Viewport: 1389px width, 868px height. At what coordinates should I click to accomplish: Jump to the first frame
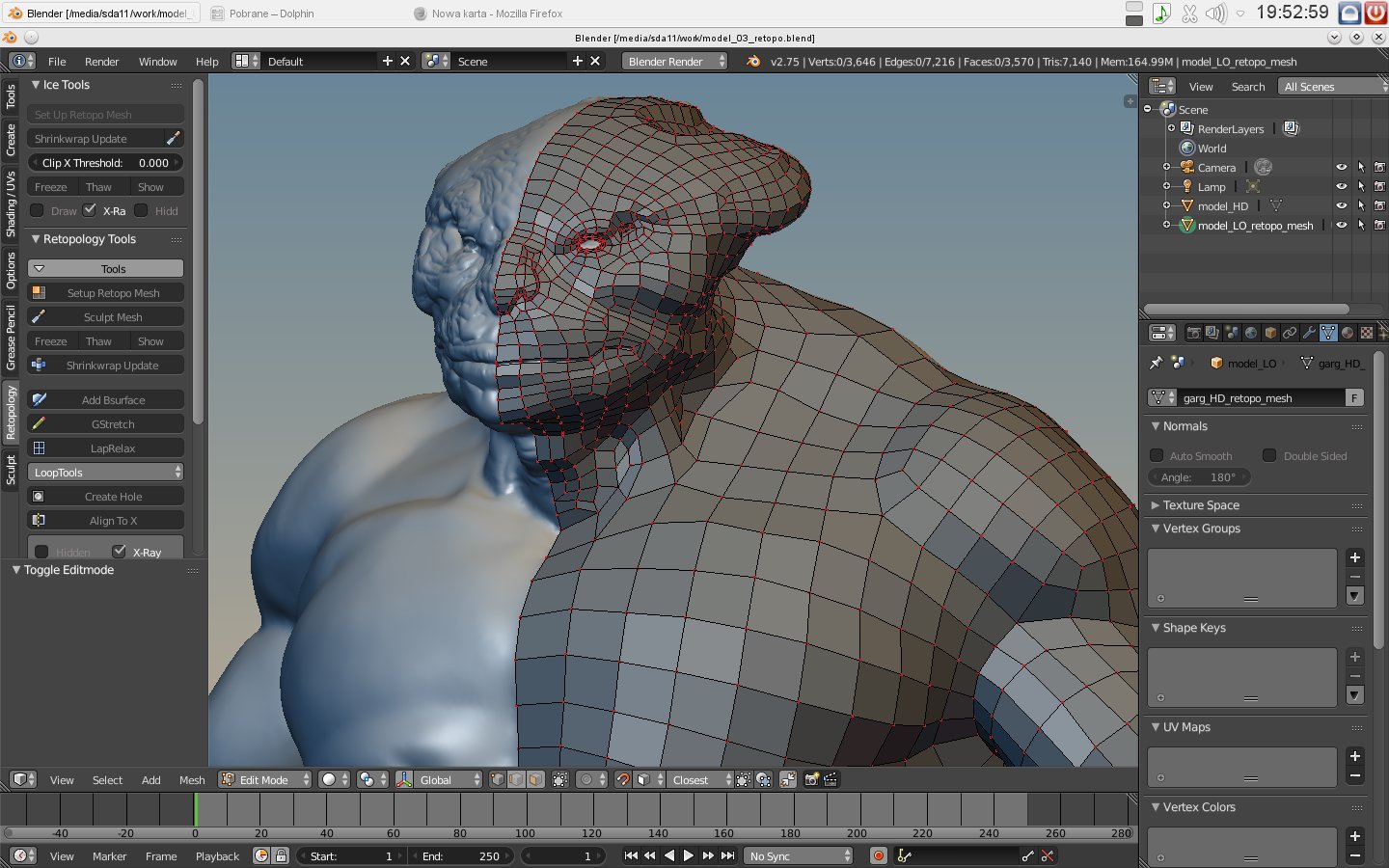(x=631, y=855)
